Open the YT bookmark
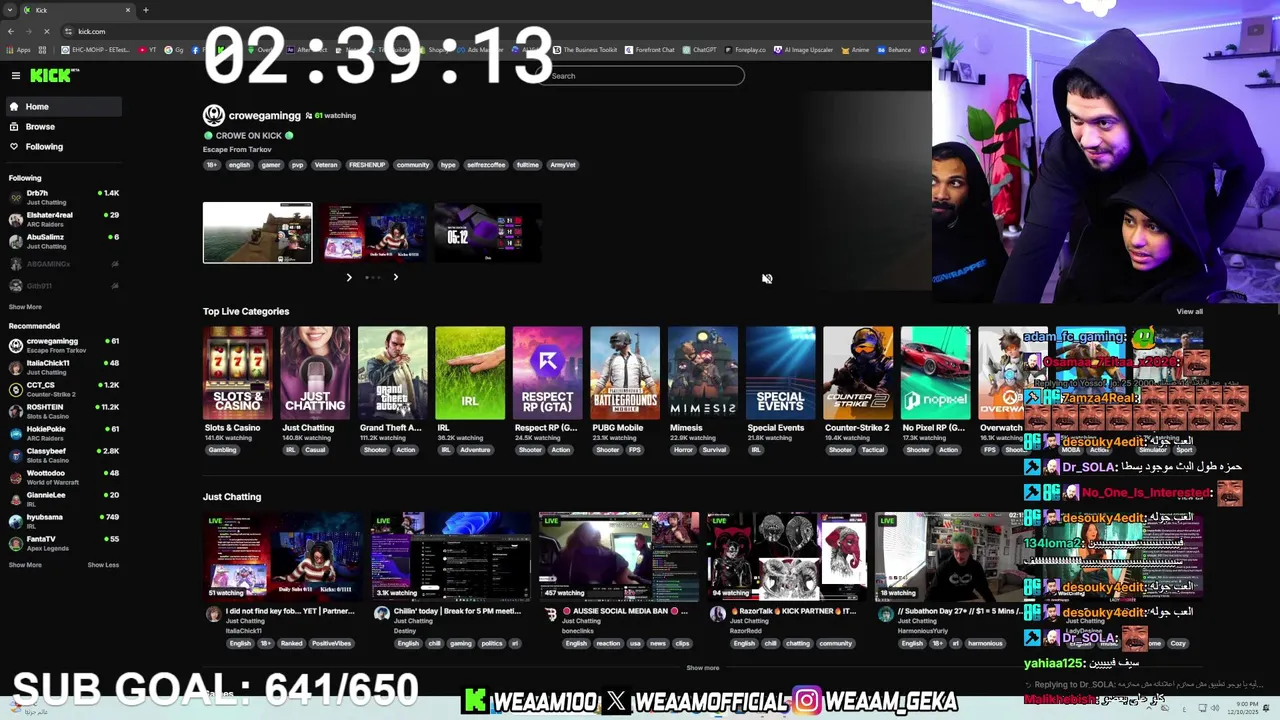This screenshot has height=720, width=1280. pyautogui.click(x=148, y=50)
